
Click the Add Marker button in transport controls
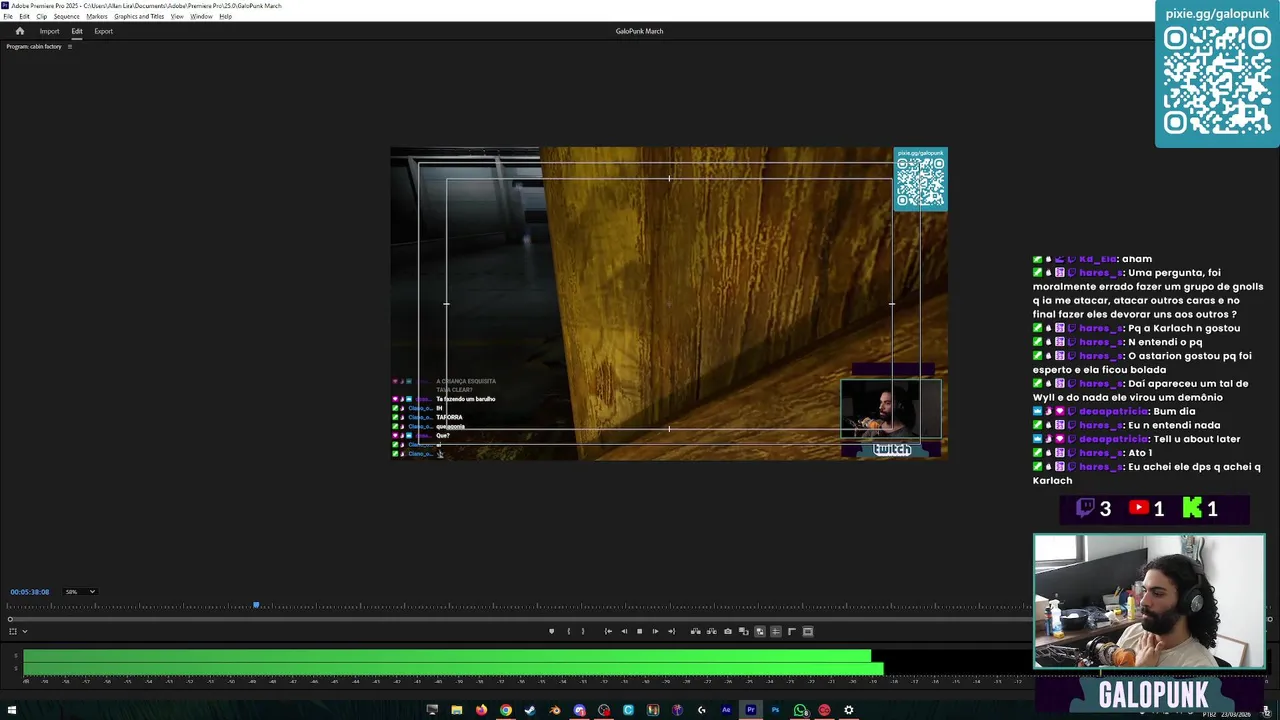click(551, 631)
